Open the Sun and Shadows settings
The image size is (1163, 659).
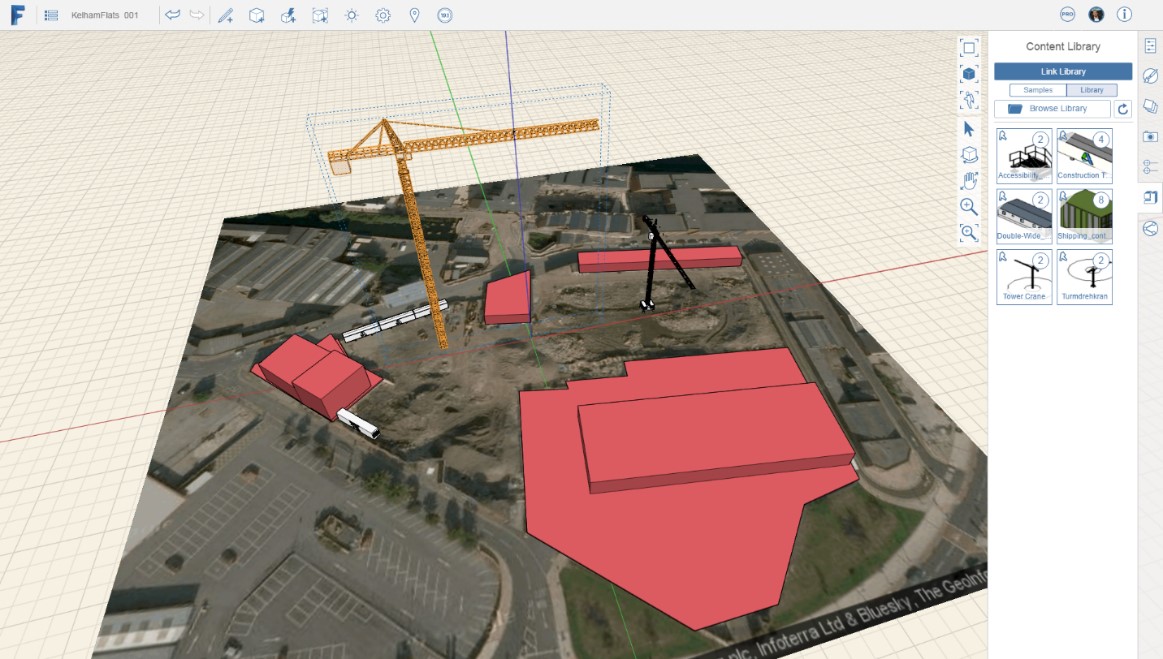tap(353, 15)
